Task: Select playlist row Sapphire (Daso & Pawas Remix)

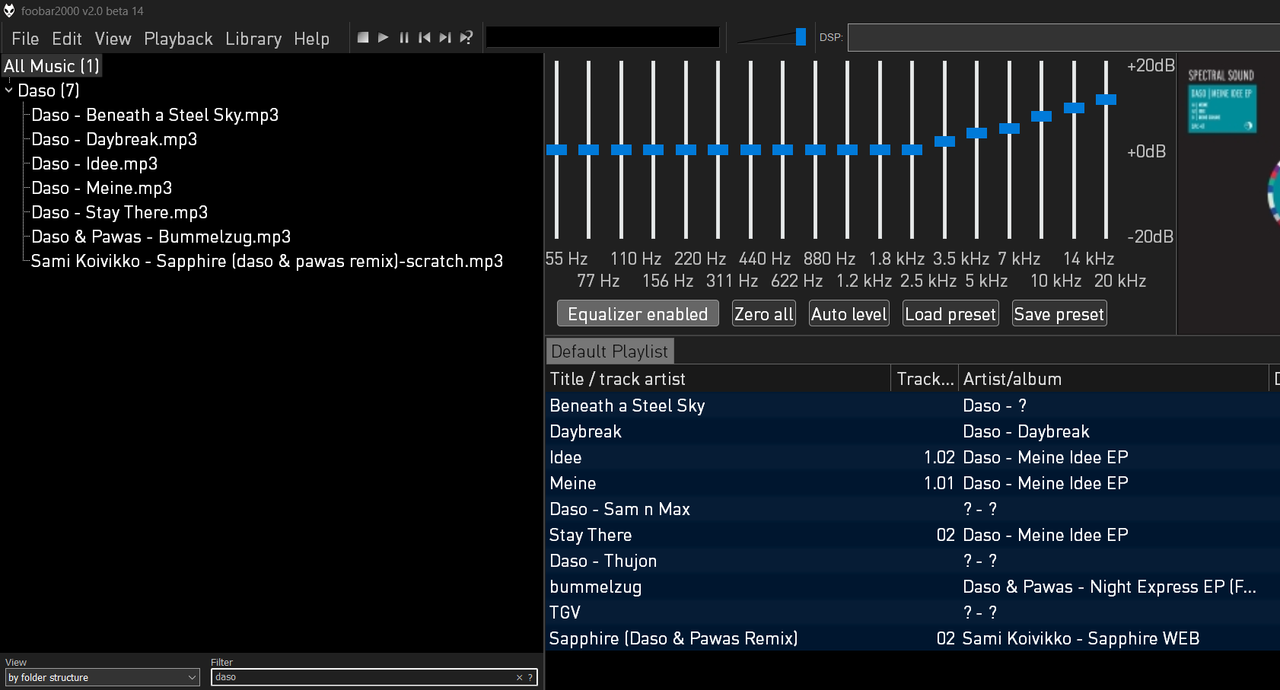Action: tap(912, 638)
